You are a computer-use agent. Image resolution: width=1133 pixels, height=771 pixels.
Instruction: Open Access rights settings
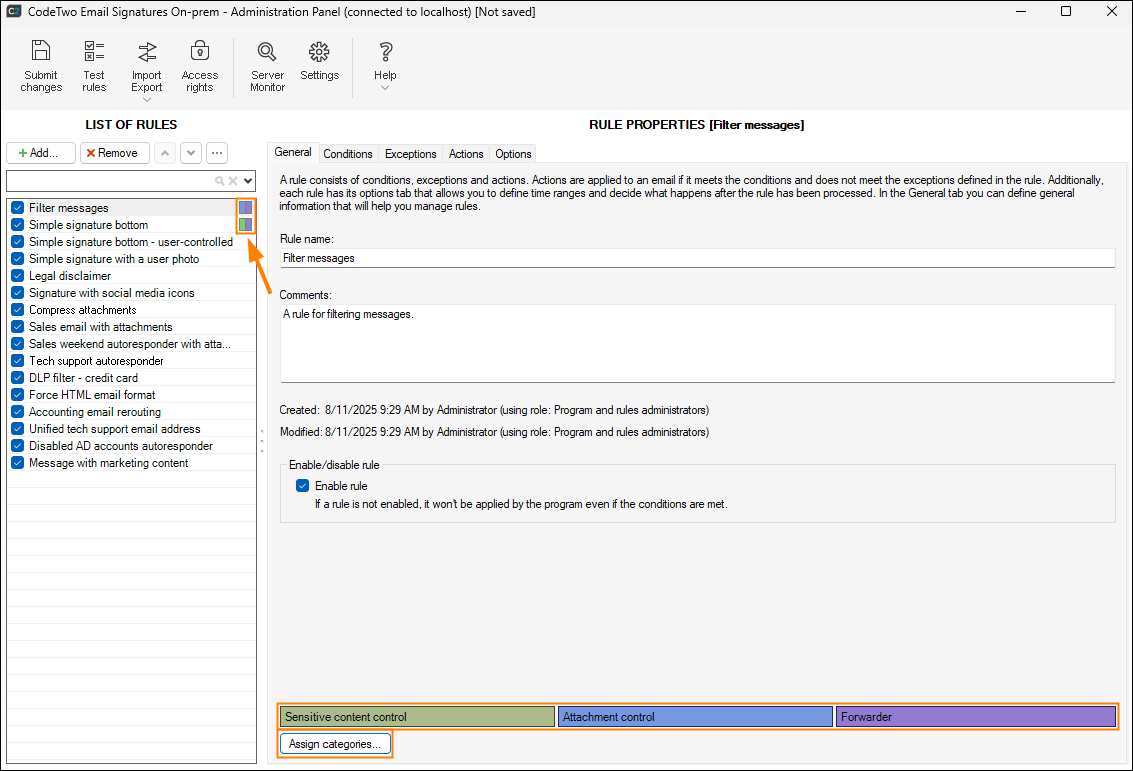(200, 66)
